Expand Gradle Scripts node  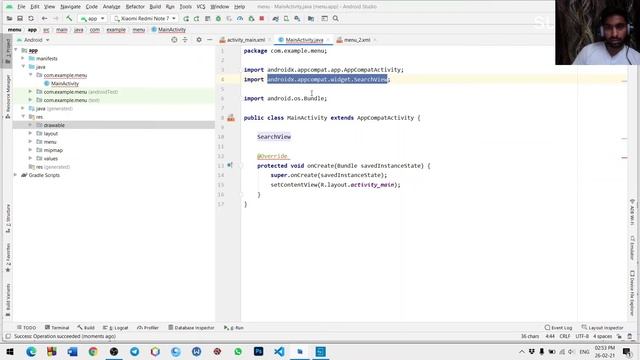click(x=16, y=175)
